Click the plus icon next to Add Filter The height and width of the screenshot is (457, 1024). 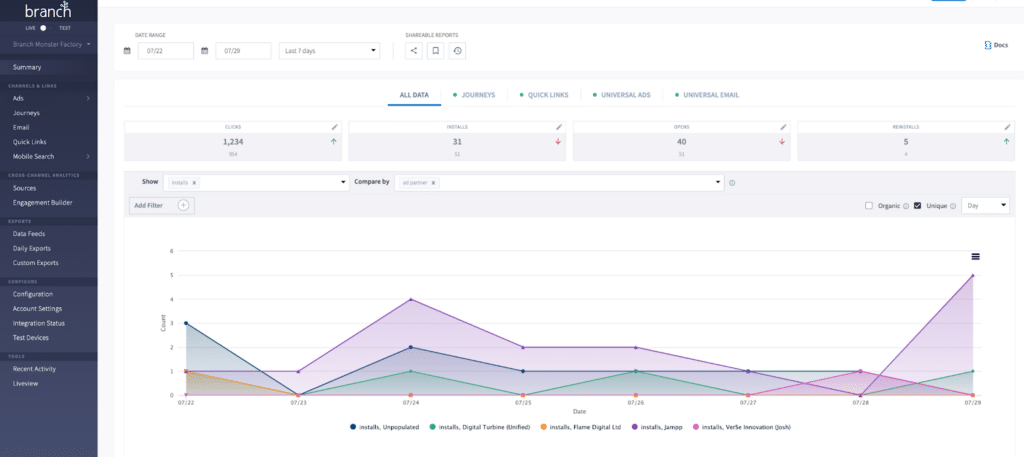pyautogui.click(x=183, y=205)
